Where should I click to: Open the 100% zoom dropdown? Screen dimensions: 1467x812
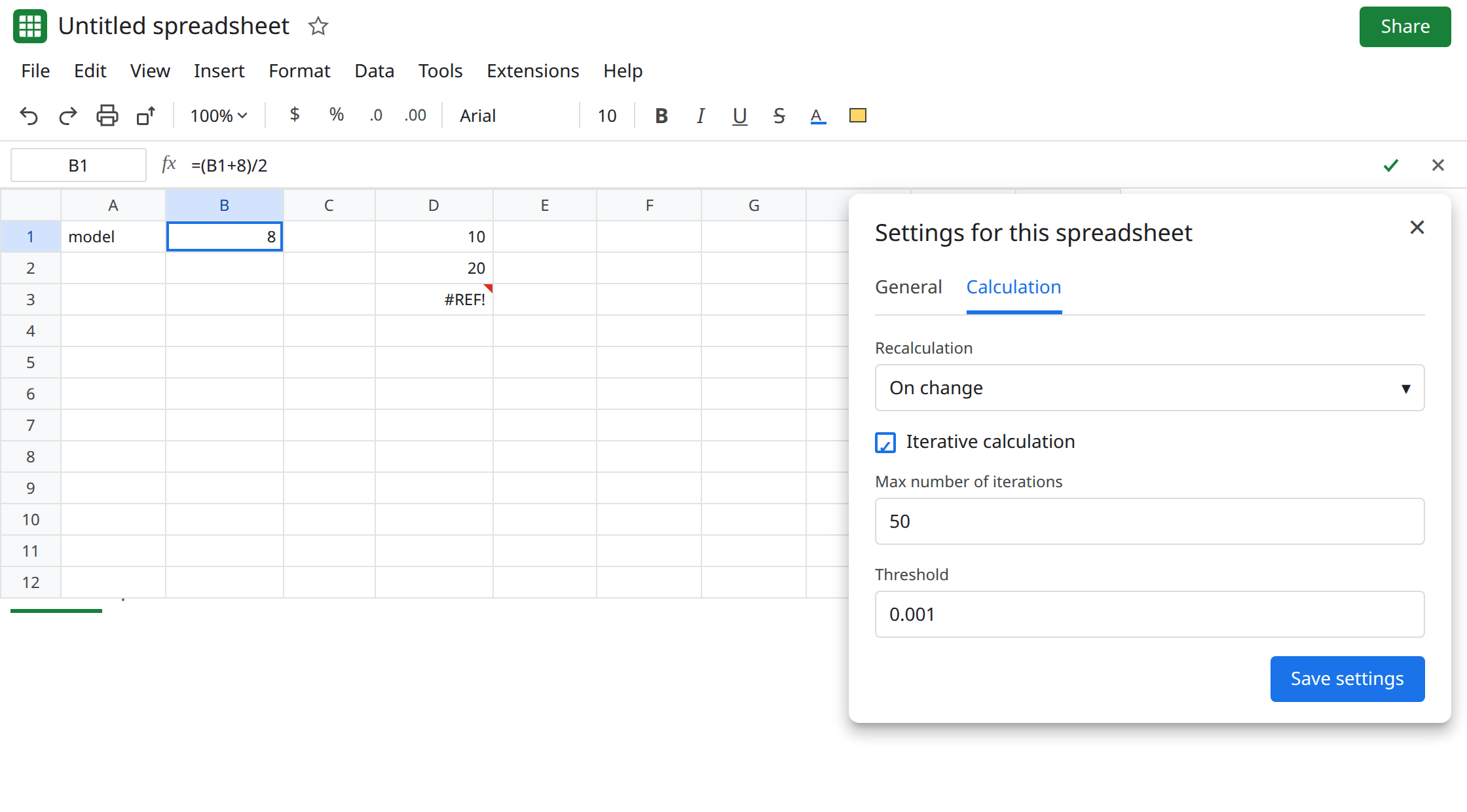219,116
